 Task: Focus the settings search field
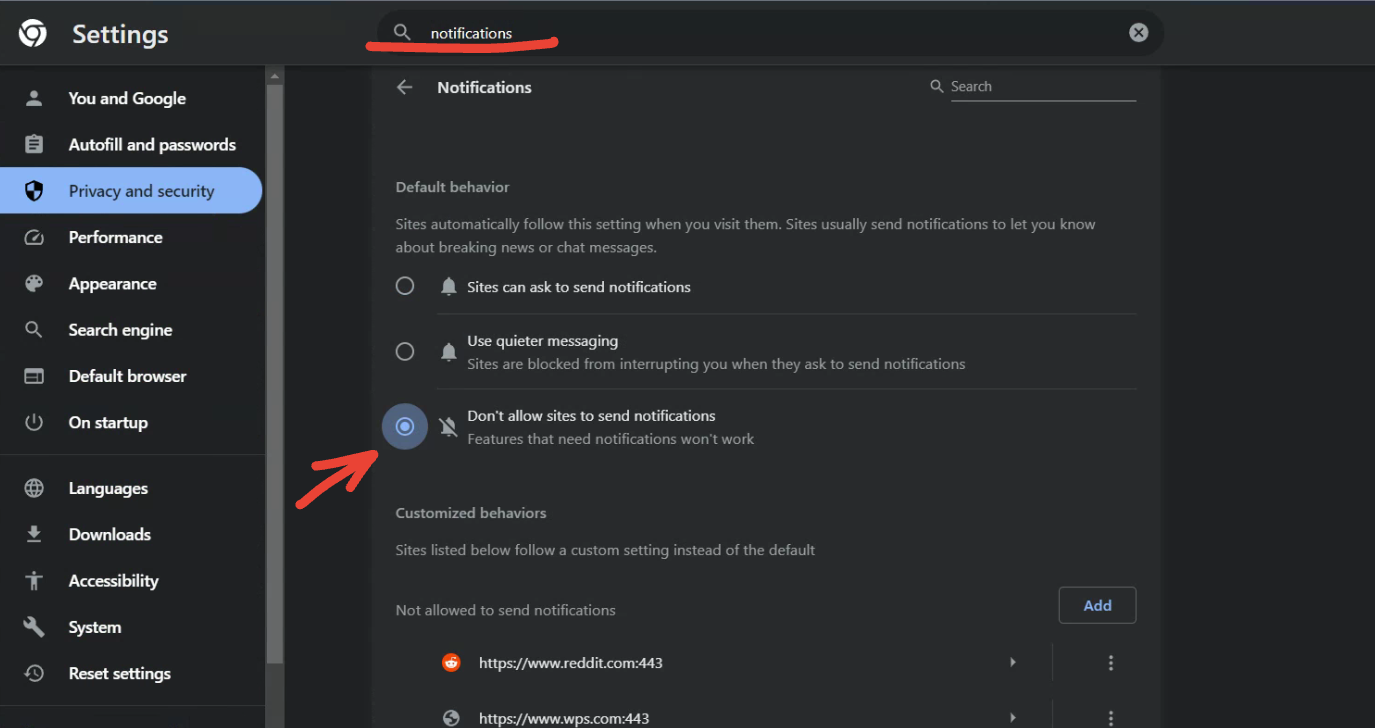pos(770,33)
